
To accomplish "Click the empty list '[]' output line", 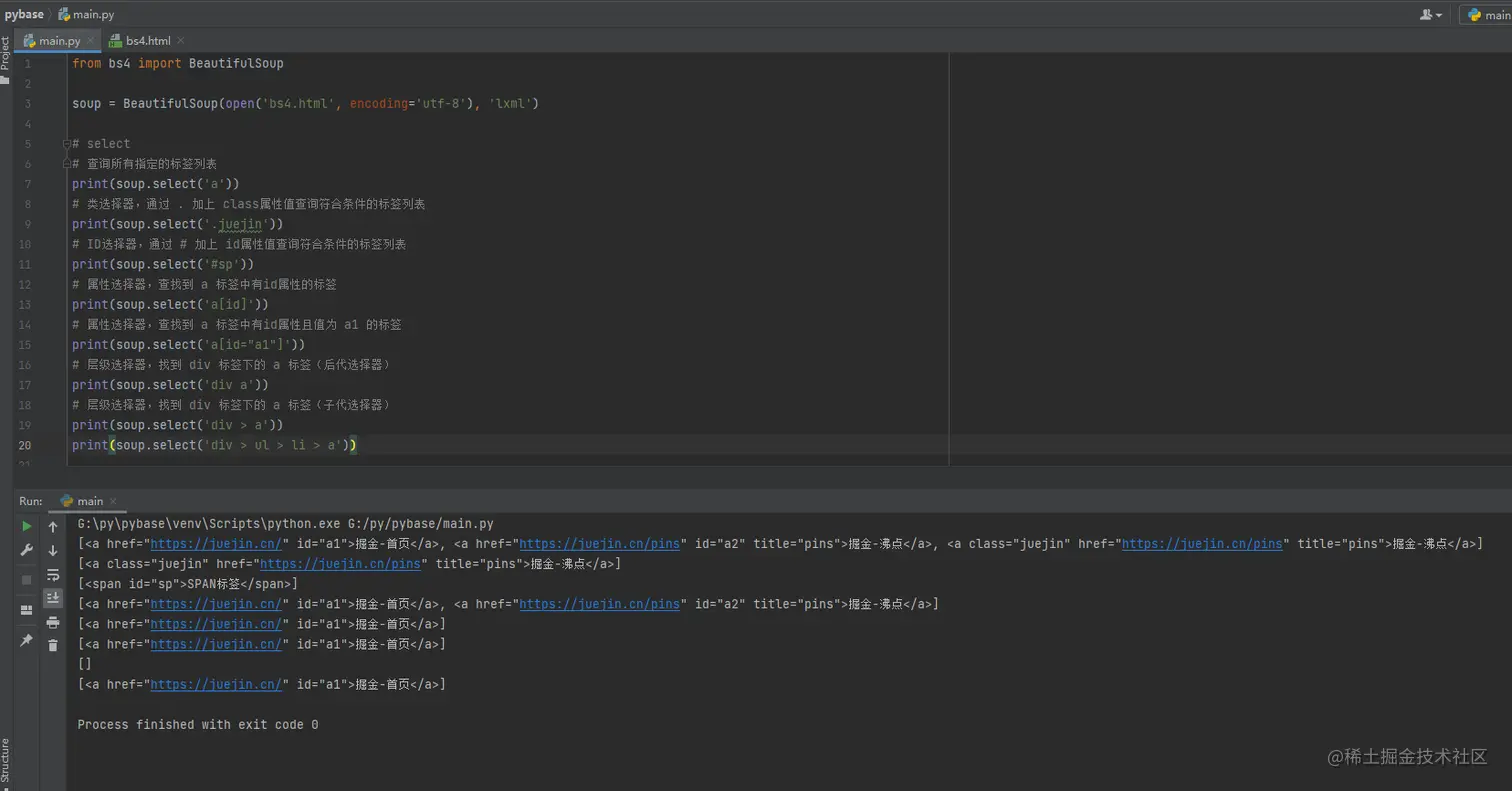I will (x=85, y=664).
